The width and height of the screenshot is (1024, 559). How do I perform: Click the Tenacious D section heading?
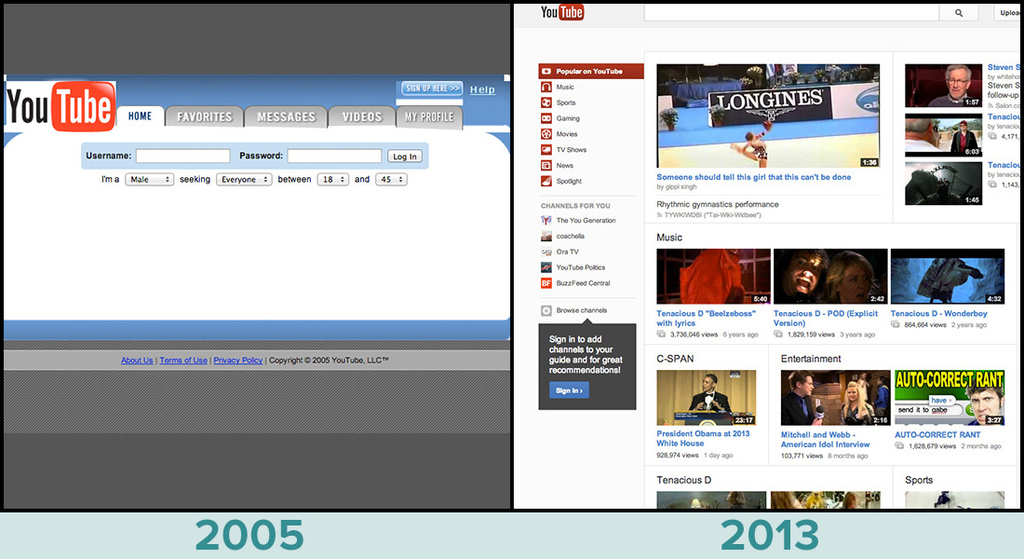[684, 480]
